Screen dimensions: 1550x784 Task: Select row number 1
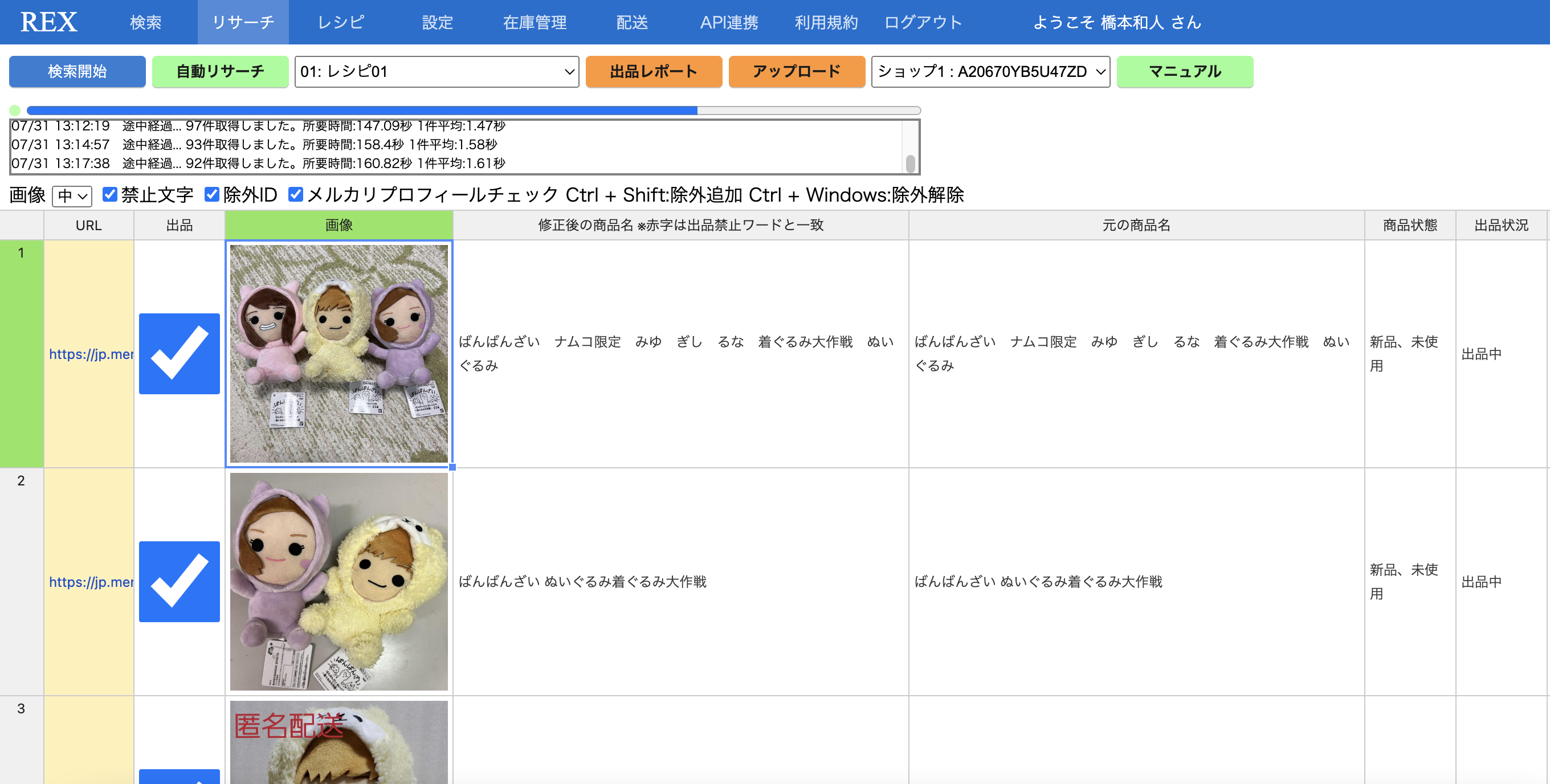(x=22, y=354)
